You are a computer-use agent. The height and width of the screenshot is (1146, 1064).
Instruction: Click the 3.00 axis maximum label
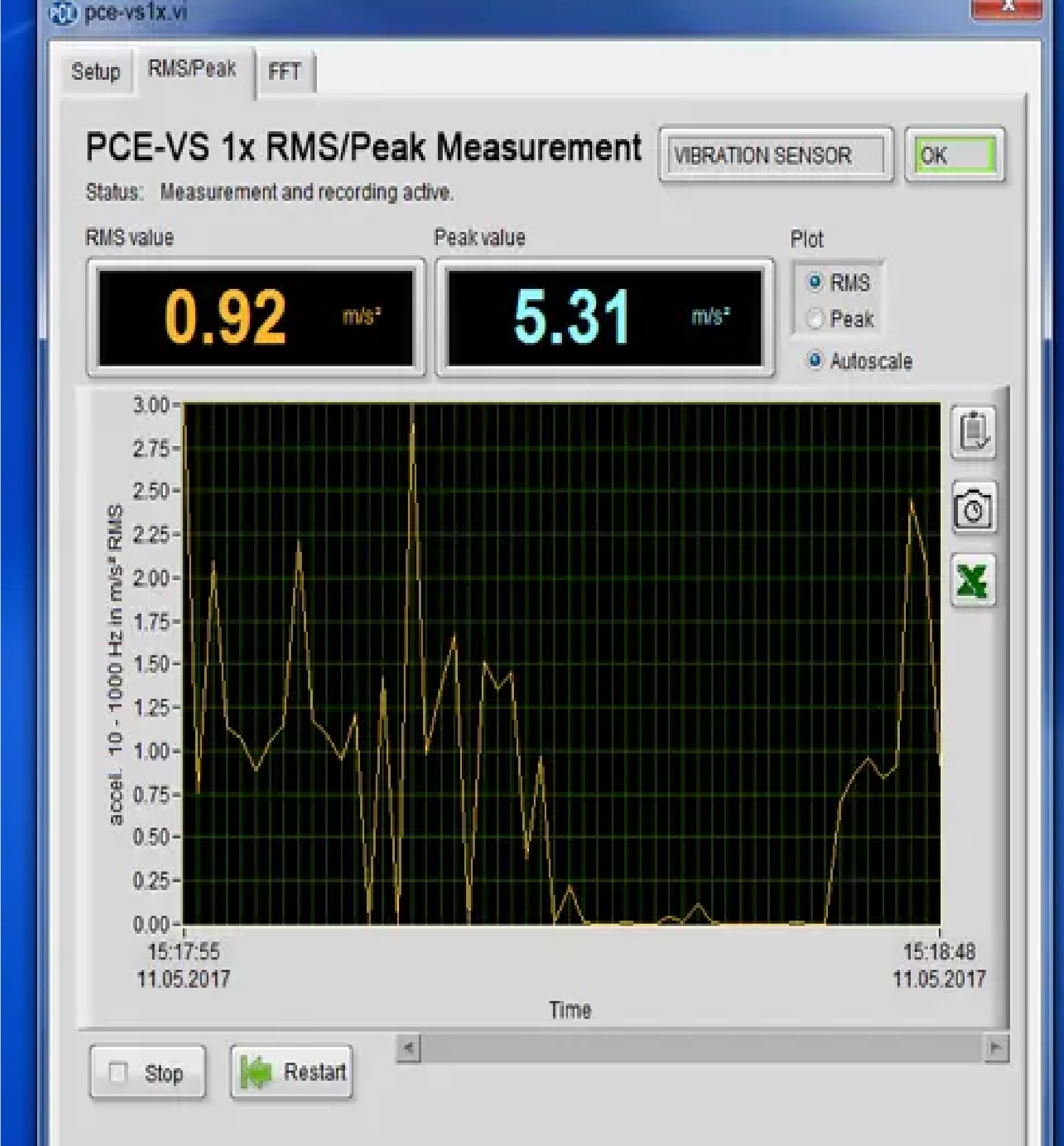pyautogui.click(x=151, y=405)
